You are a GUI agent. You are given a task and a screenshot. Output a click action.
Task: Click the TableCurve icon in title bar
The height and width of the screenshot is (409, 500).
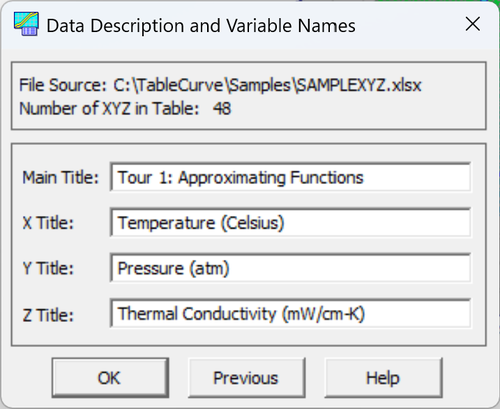(26, 24)
